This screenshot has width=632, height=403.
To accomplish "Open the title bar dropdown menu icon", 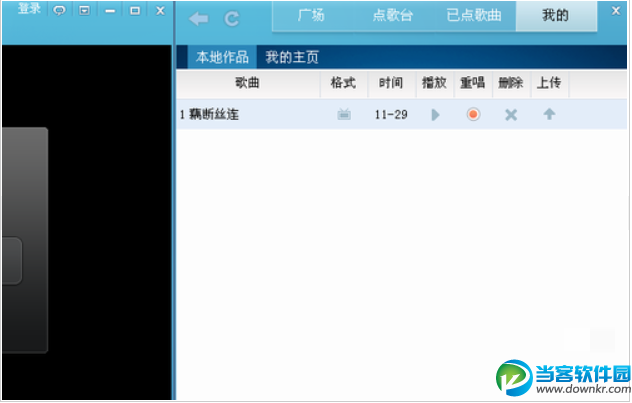I will [x=84, y=10].
